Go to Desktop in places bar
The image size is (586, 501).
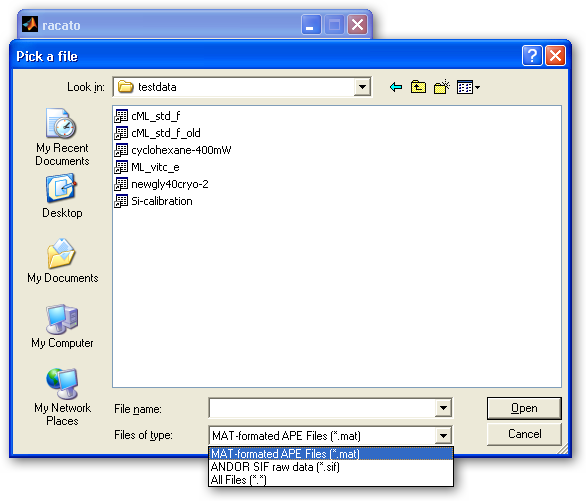tap(62, 196)
